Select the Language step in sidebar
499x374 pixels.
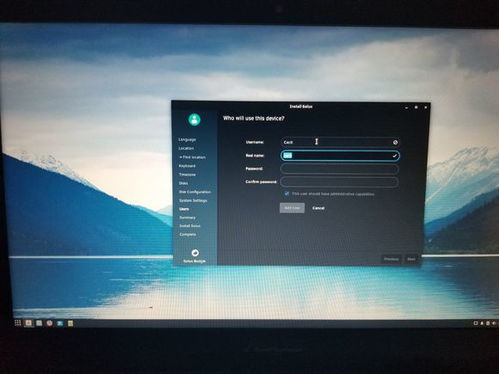click(187, 139)
